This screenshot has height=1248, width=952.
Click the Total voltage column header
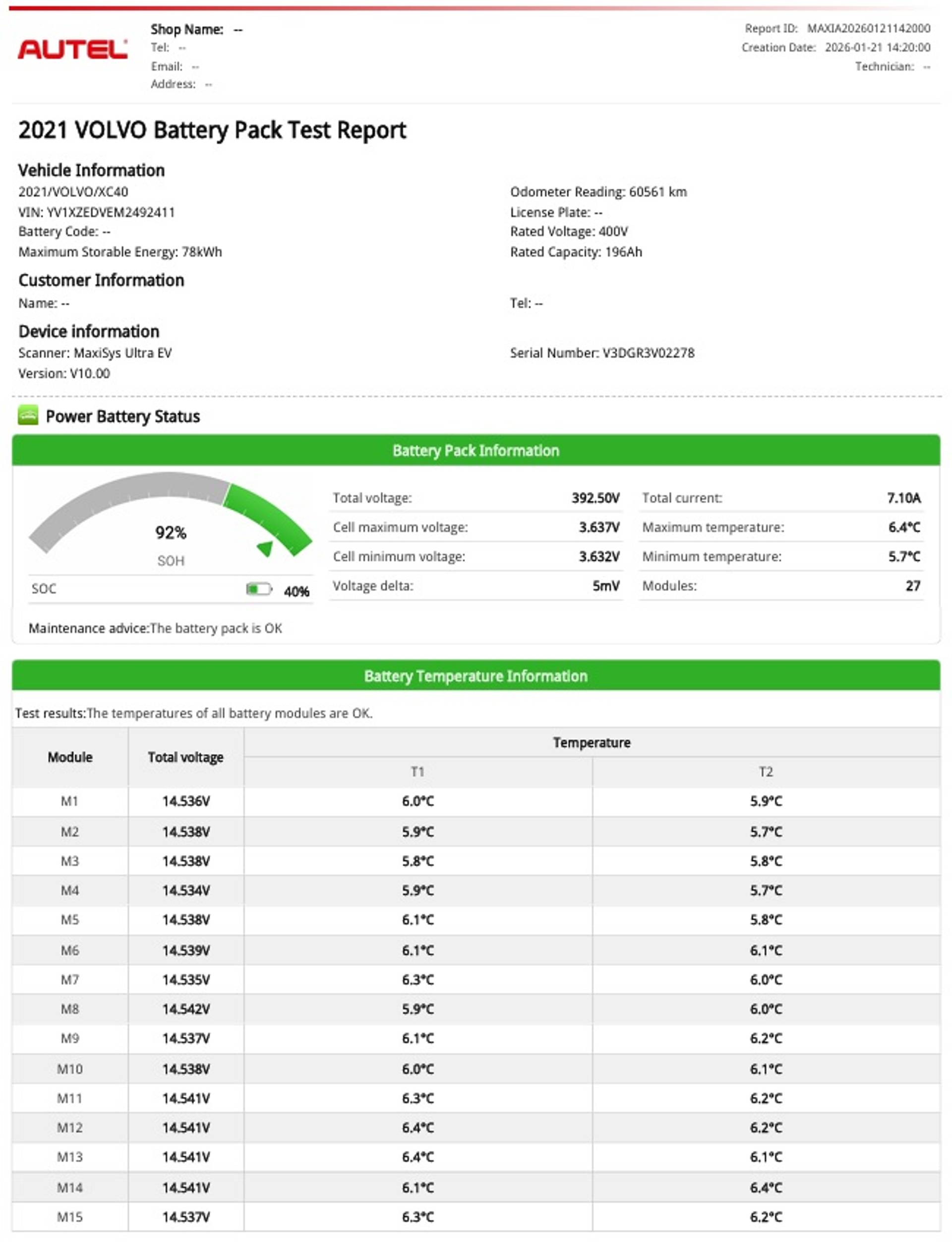tap(185, 757)
